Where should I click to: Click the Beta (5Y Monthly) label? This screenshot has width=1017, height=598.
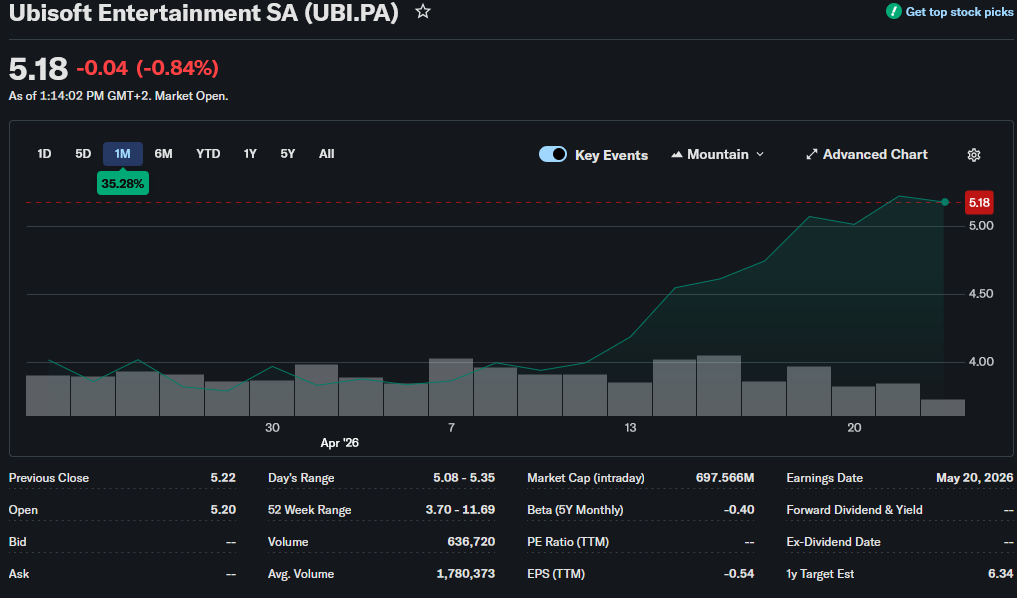point(575,510)
